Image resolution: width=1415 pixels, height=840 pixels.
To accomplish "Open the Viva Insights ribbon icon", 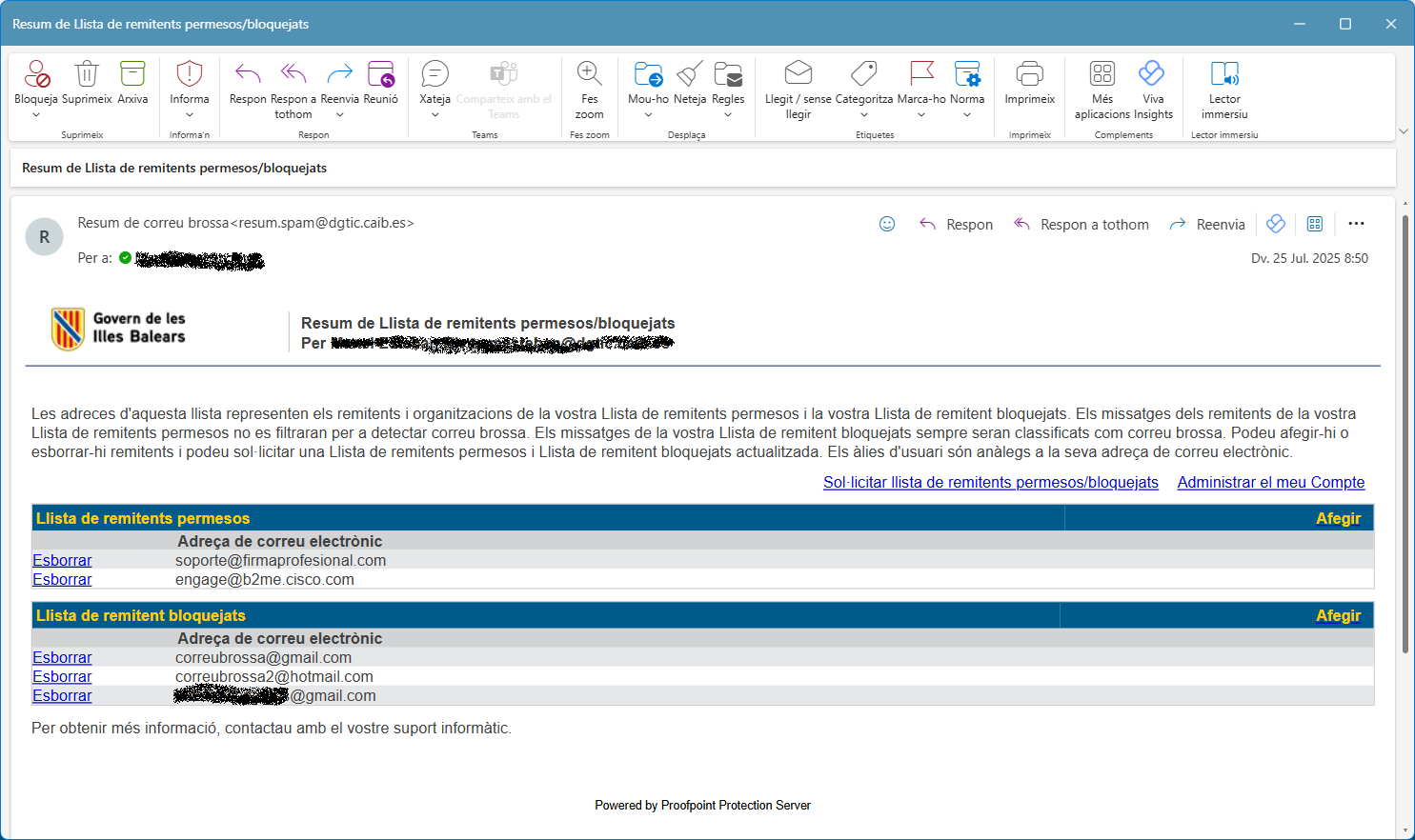I will coord(1152,73).
